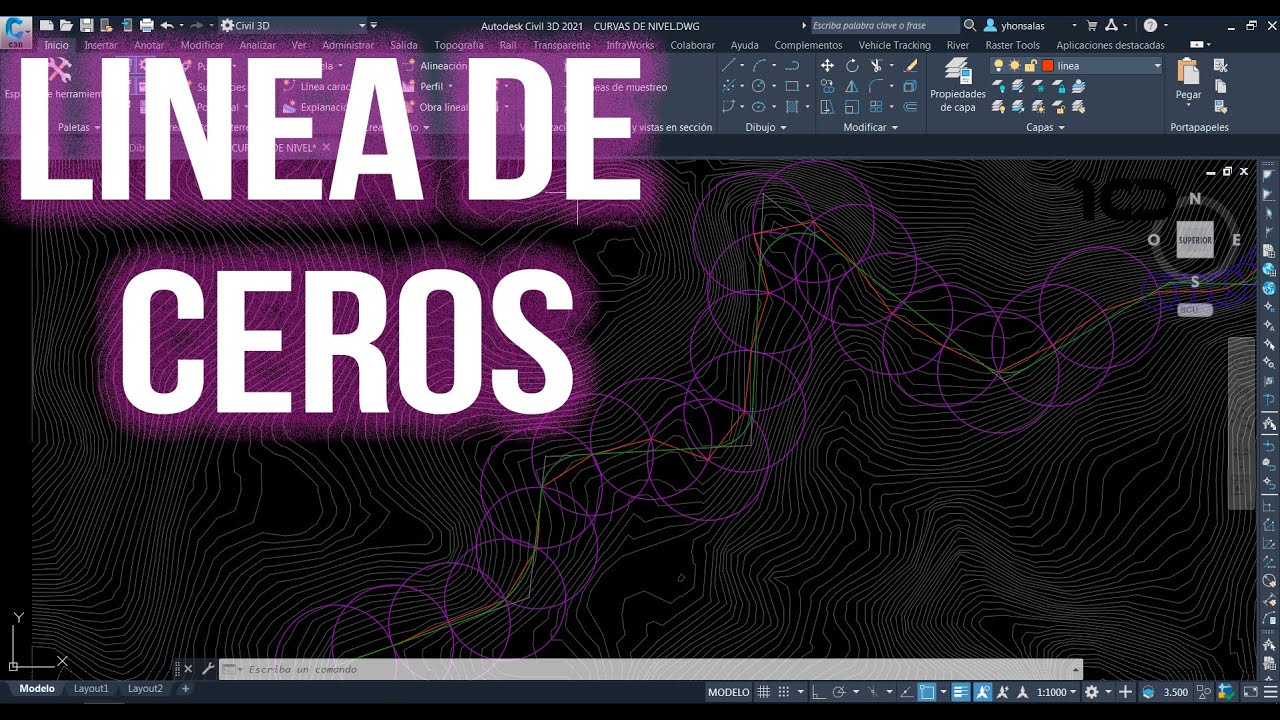Open the Pegar dropdown arrow
This screenshot has height=720, width=1280.
point(1188,104)
